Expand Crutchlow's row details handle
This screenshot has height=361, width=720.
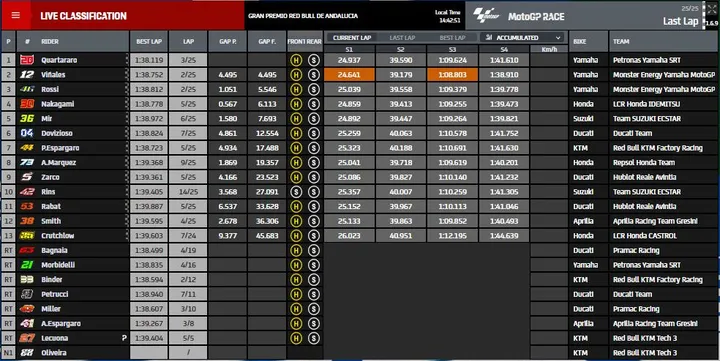(127, 236)
